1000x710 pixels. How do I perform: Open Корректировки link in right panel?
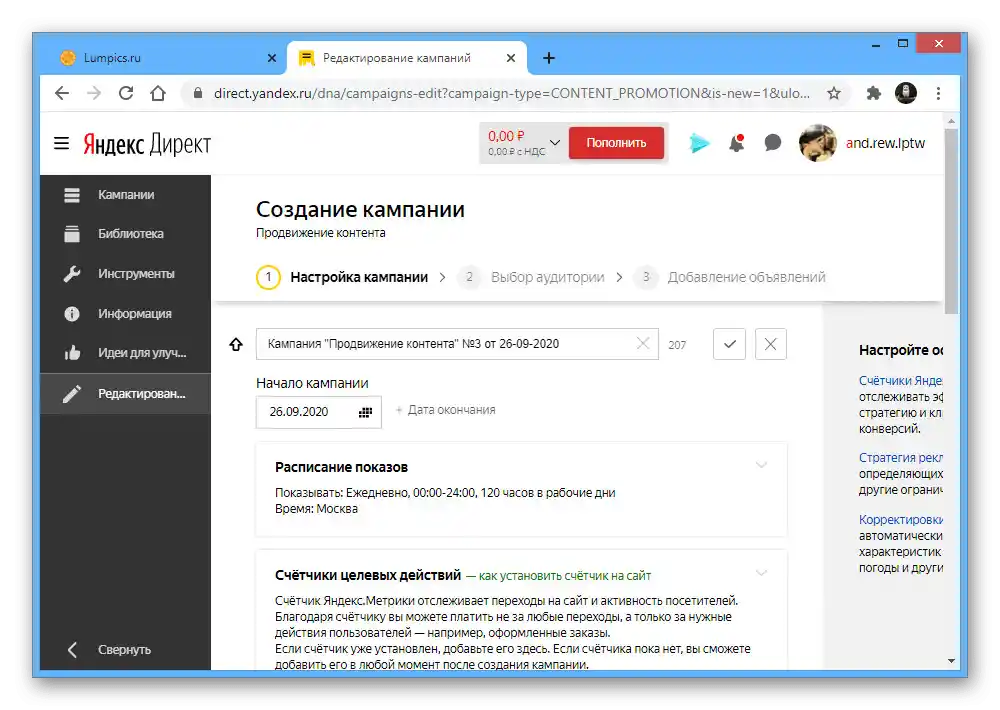click(x=900, y=519)
